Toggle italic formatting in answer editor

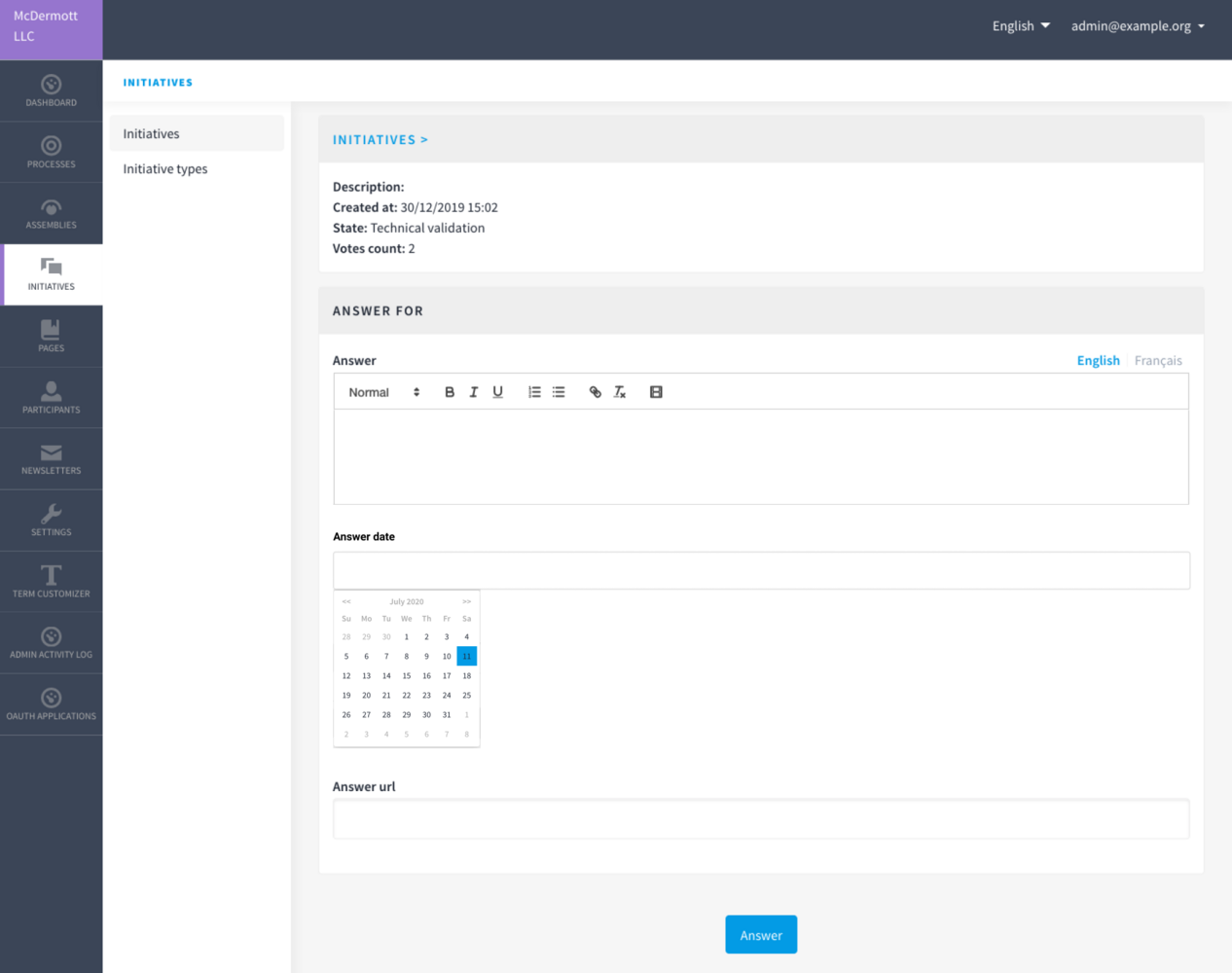coord(474,392)
